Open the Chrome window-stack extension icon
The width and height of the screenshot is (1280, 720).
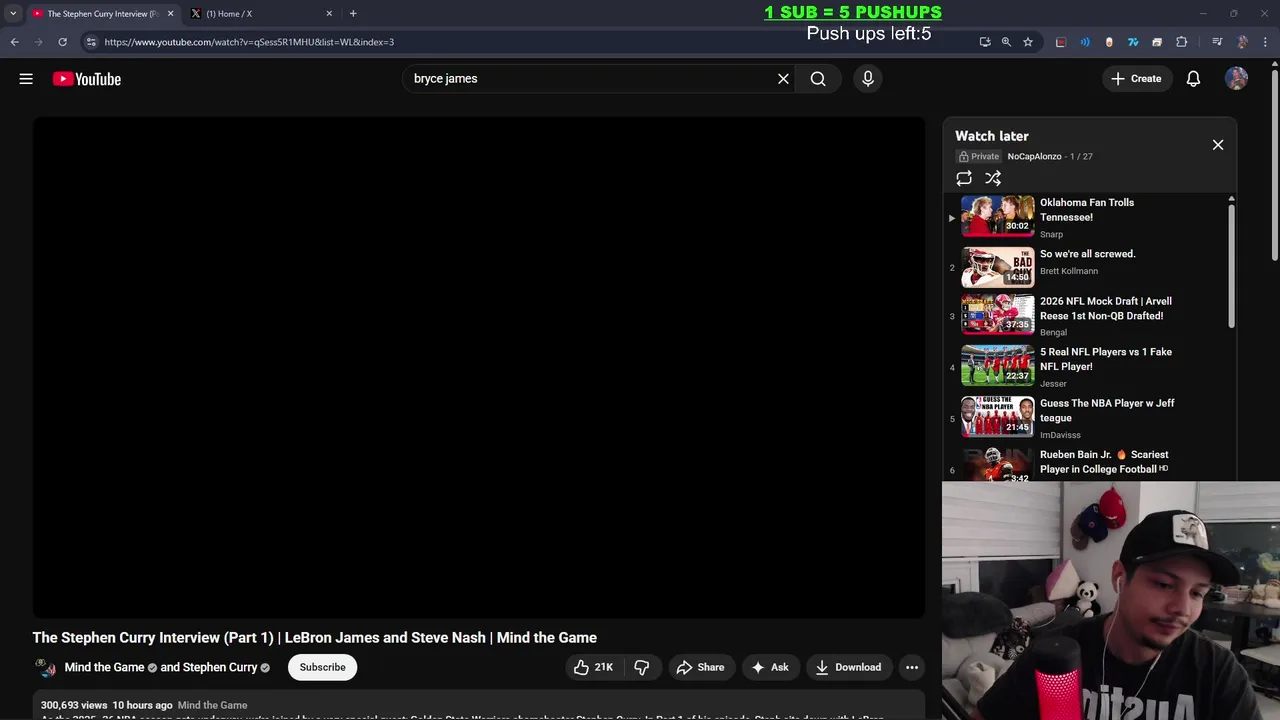(1157, 42)
